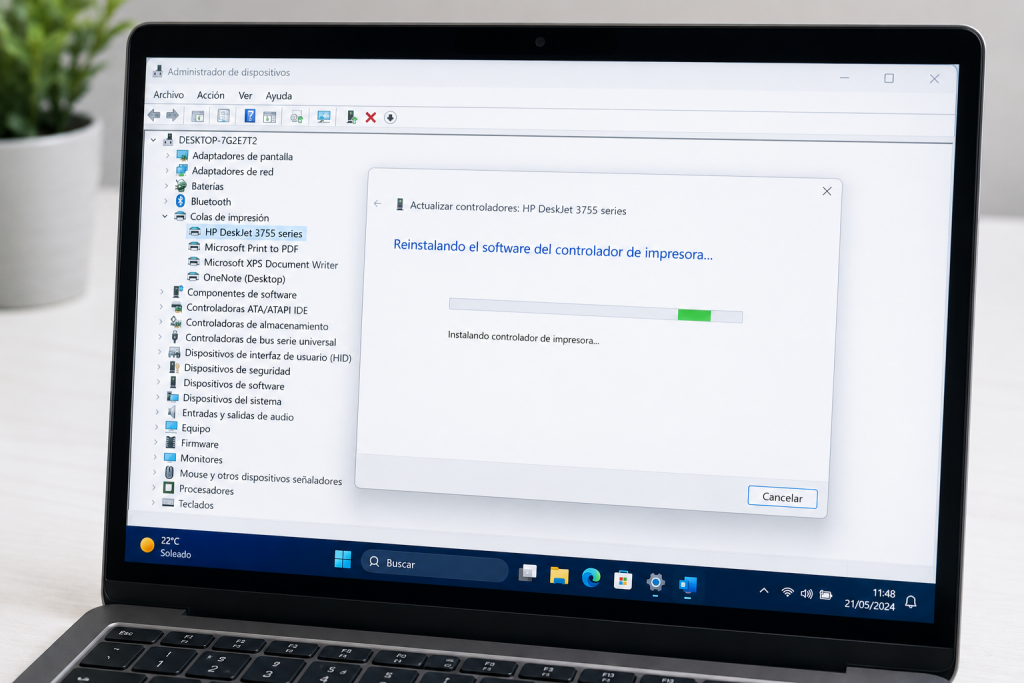
Task: Go forward with the toolbar forward arrow
Action: click(x=172, y=116)
